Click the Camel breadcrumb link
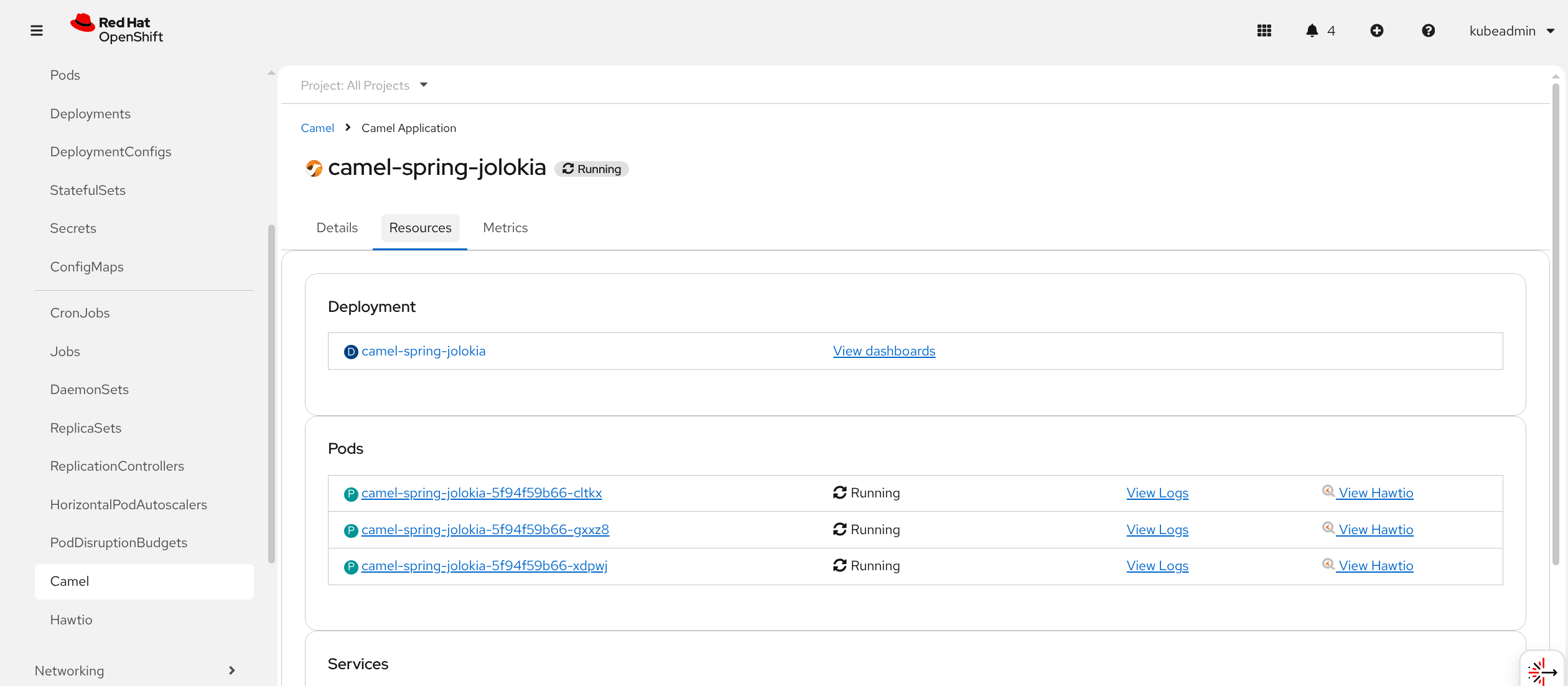Screen dimensions: 1568x686 click(x=317, y=128)
